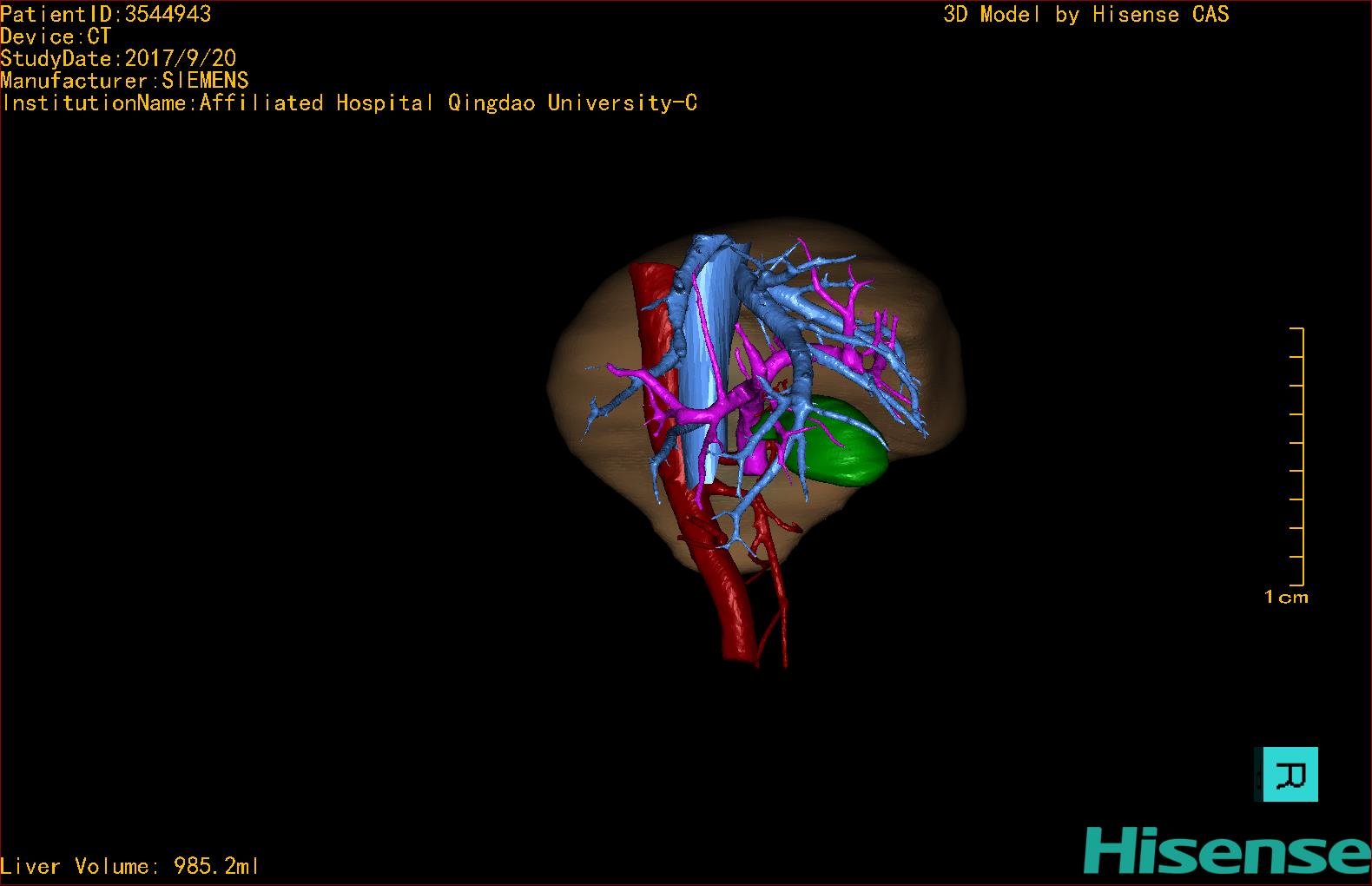
Task: Click the "1cm" scale bar label
Action: click(x=1286, y=597)
